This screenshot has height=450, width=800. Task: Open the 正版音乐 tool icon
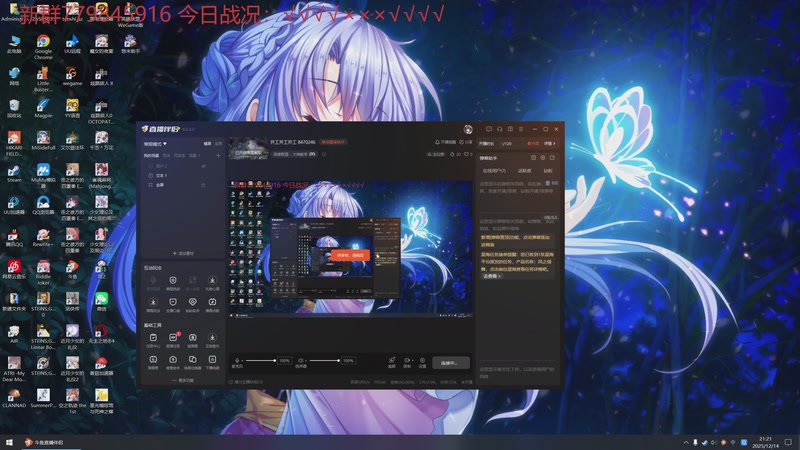pyautogui.click(x=212, y=340)
